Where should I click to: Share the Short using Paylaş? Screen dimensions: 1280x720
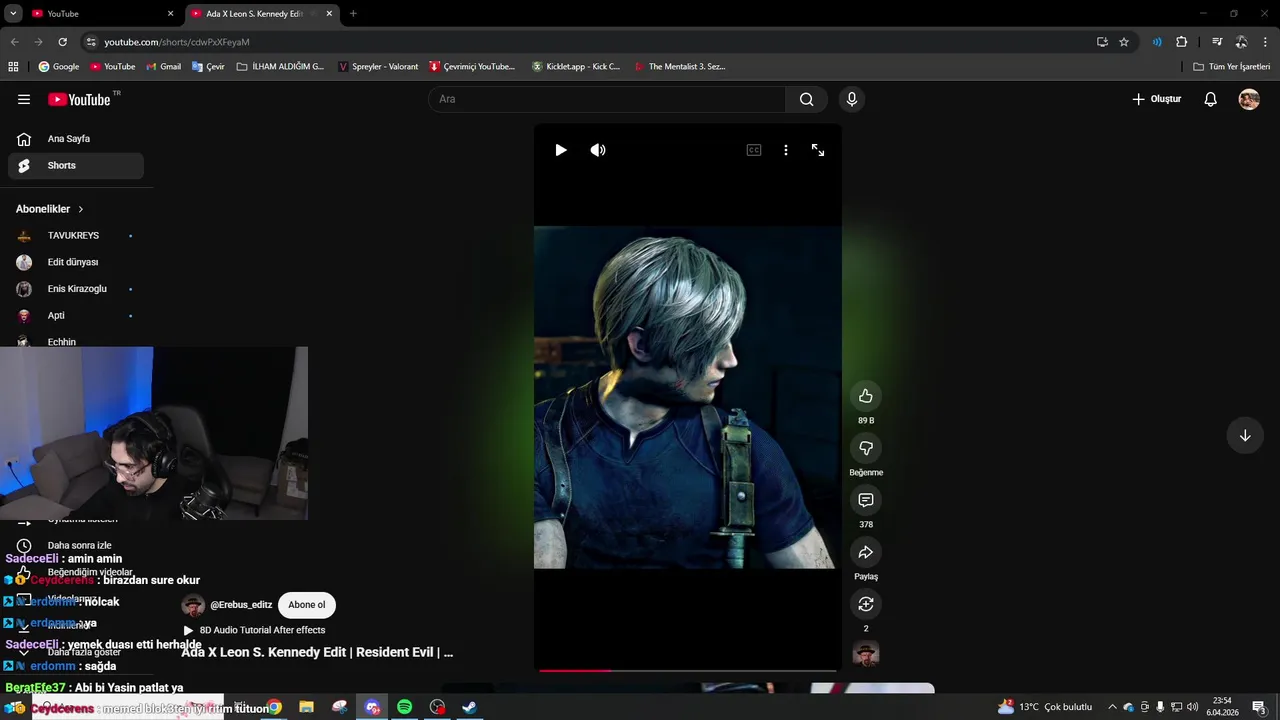[x=866, y=552]
